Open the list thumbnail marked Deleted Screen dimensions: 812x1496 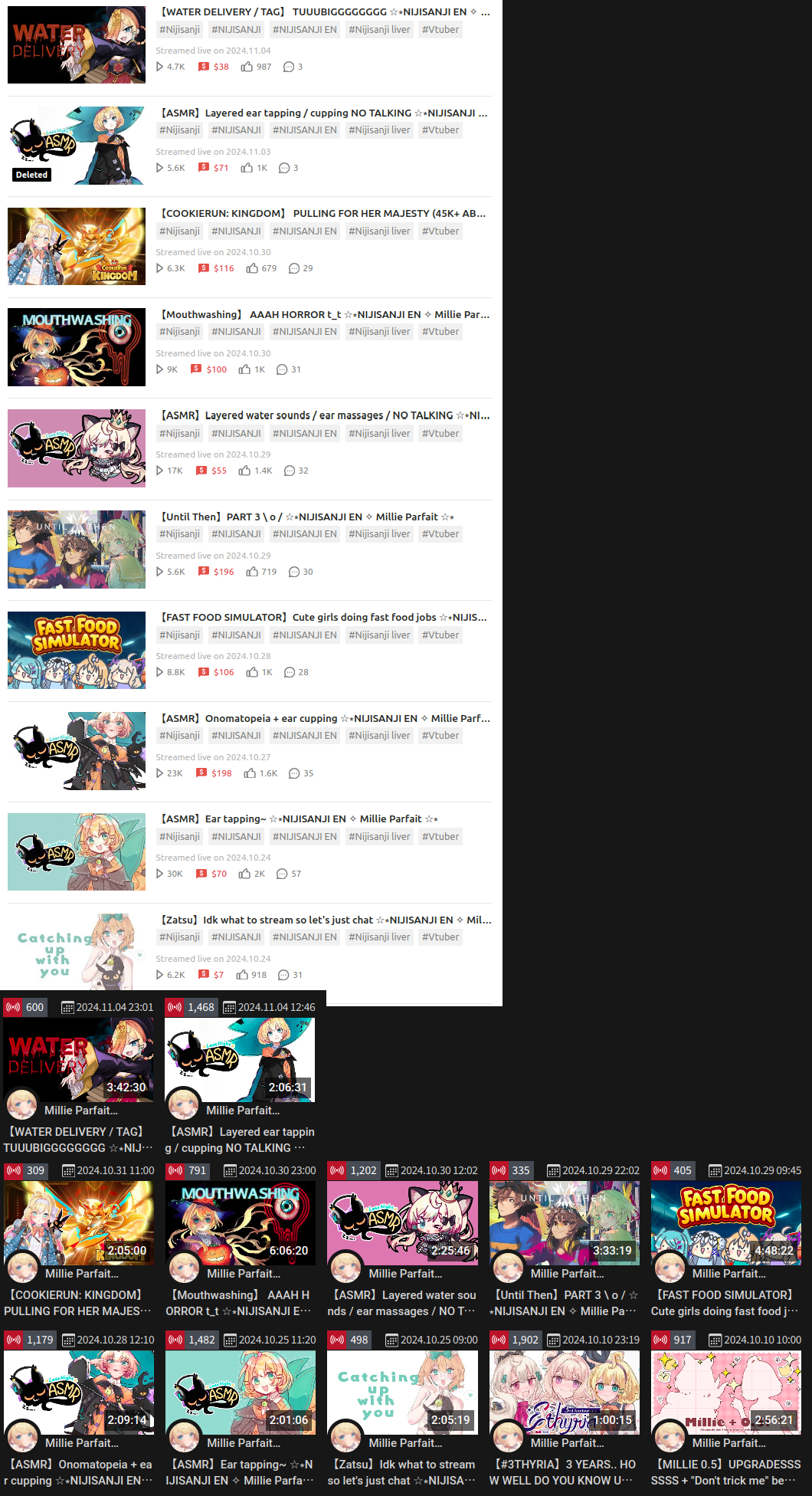tap(77, 146)
